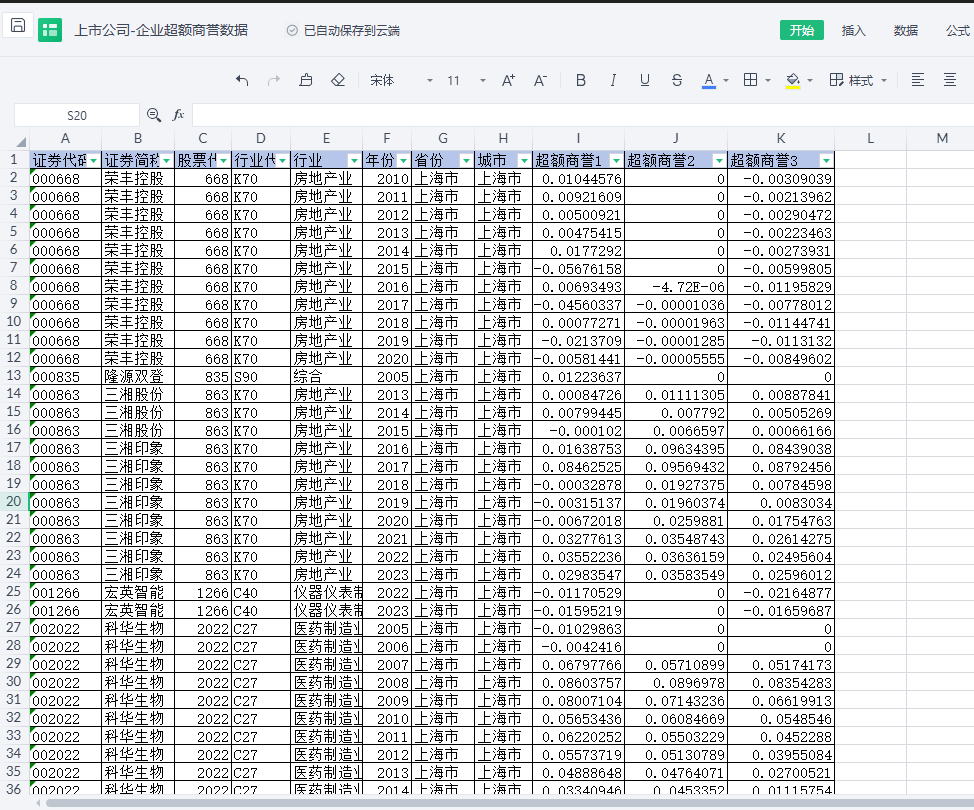974x810 pixels.
Task: Expand 样式 dropdown arrow
Action: 884,80
